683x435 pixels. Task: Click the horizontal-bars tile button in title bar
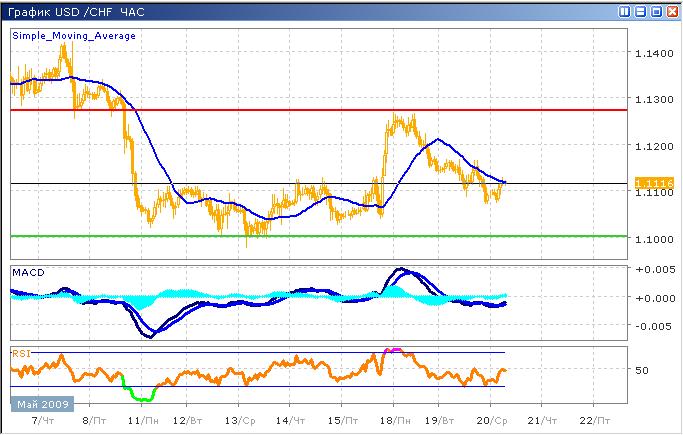click(x=641, y=12)
